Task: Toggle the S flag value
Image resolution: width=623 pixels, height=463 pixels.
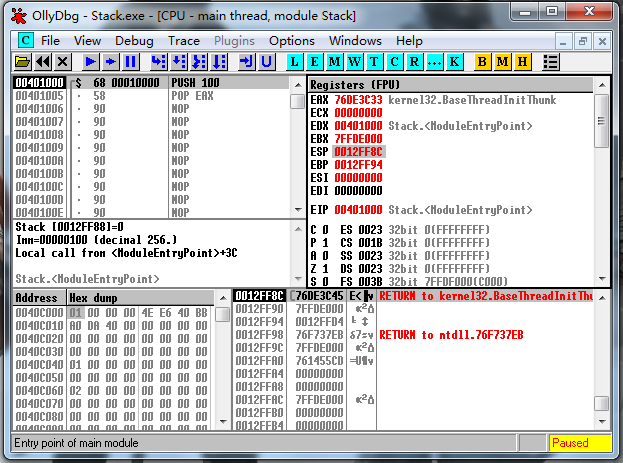Action: pos(325,282)
